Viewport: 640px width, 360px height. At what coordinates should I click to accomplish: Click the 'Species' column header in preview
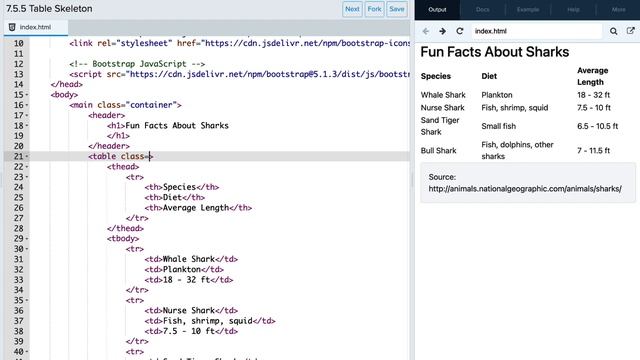click(x=436, y=76)
